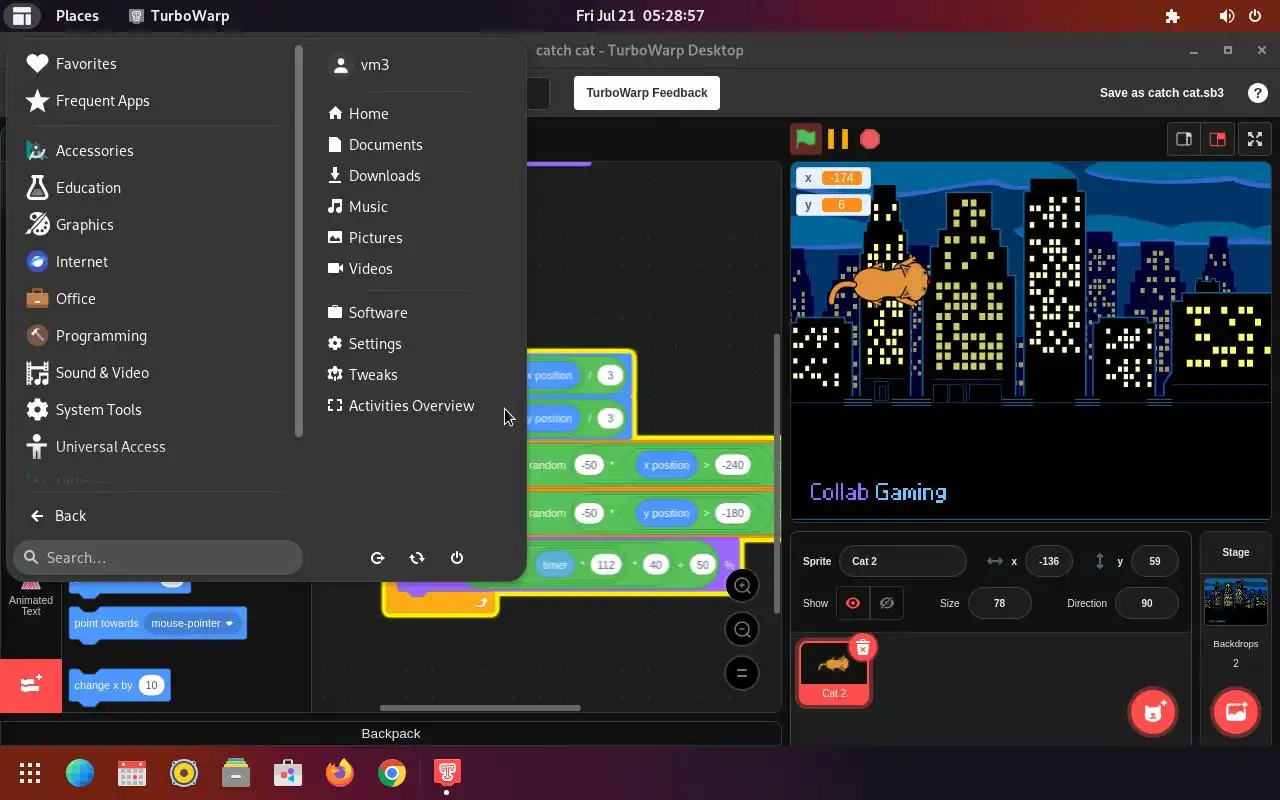The width and height of the screenshot is (1280, 800).
Task: Launch Firefox from the dock
Action: tap(340, 773)
